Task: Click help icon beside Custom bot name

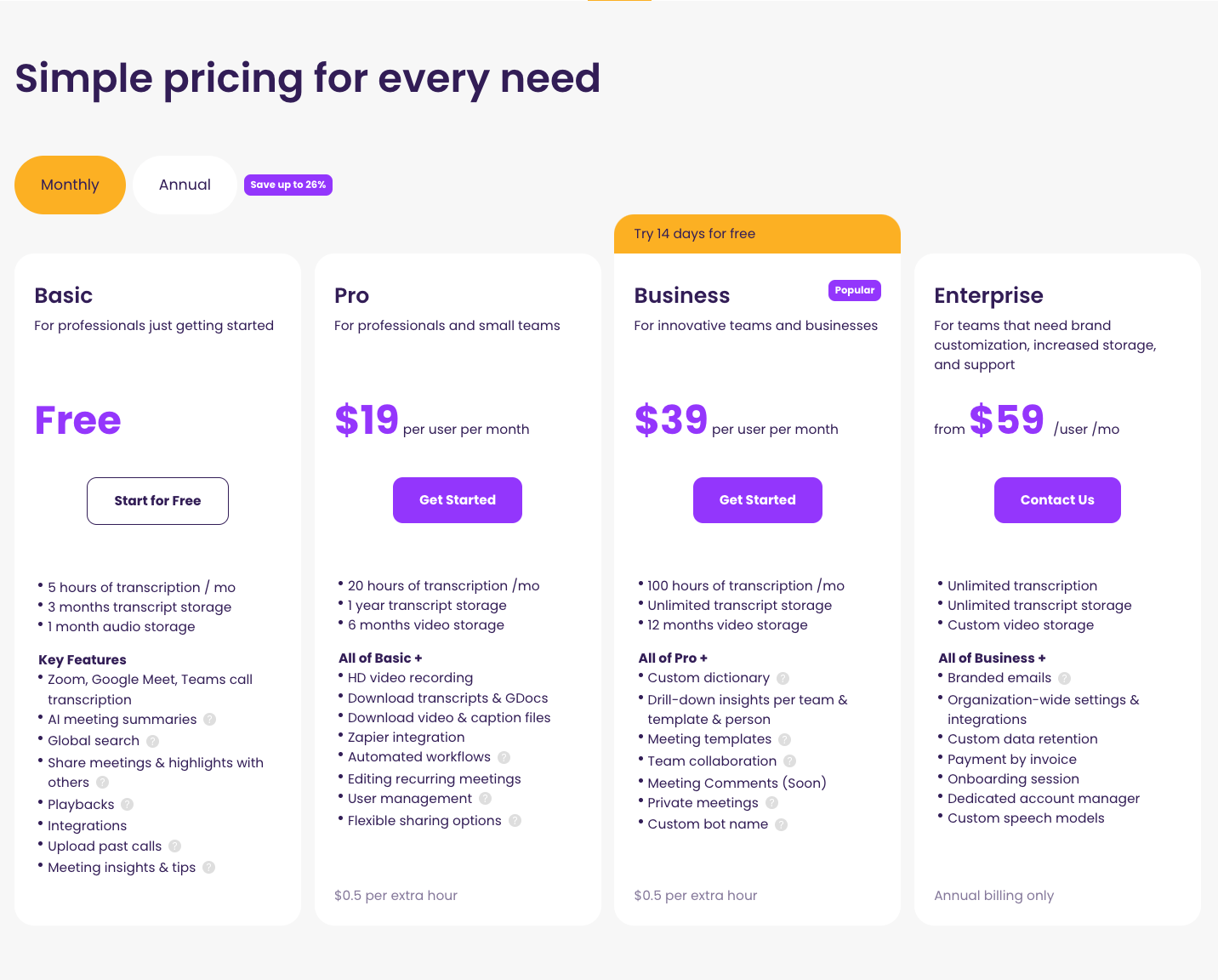Action: click(782, 825)
